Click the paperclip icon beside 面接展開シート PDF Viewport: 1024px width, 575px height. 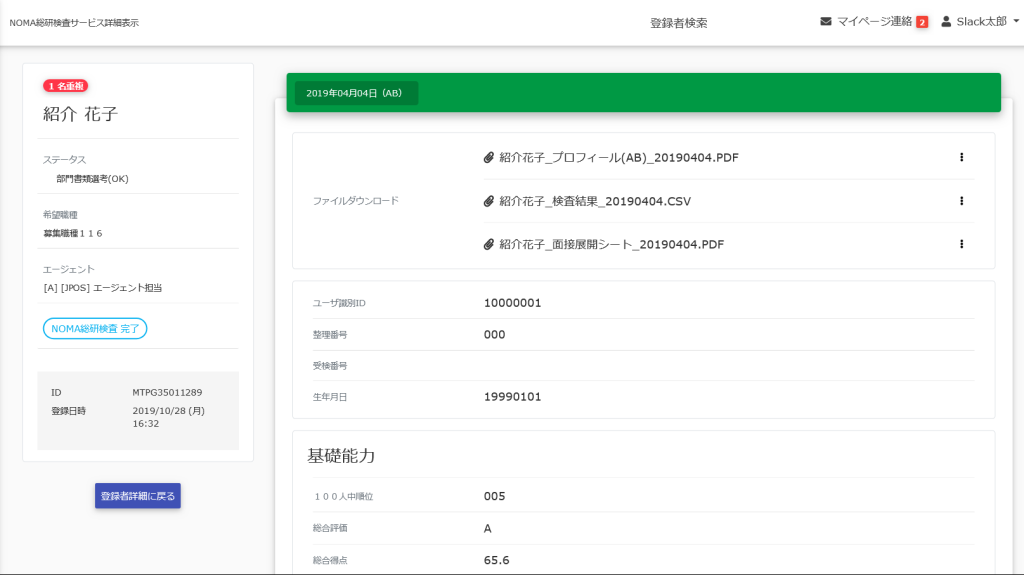pyautogui.click(x=489, y=244)
